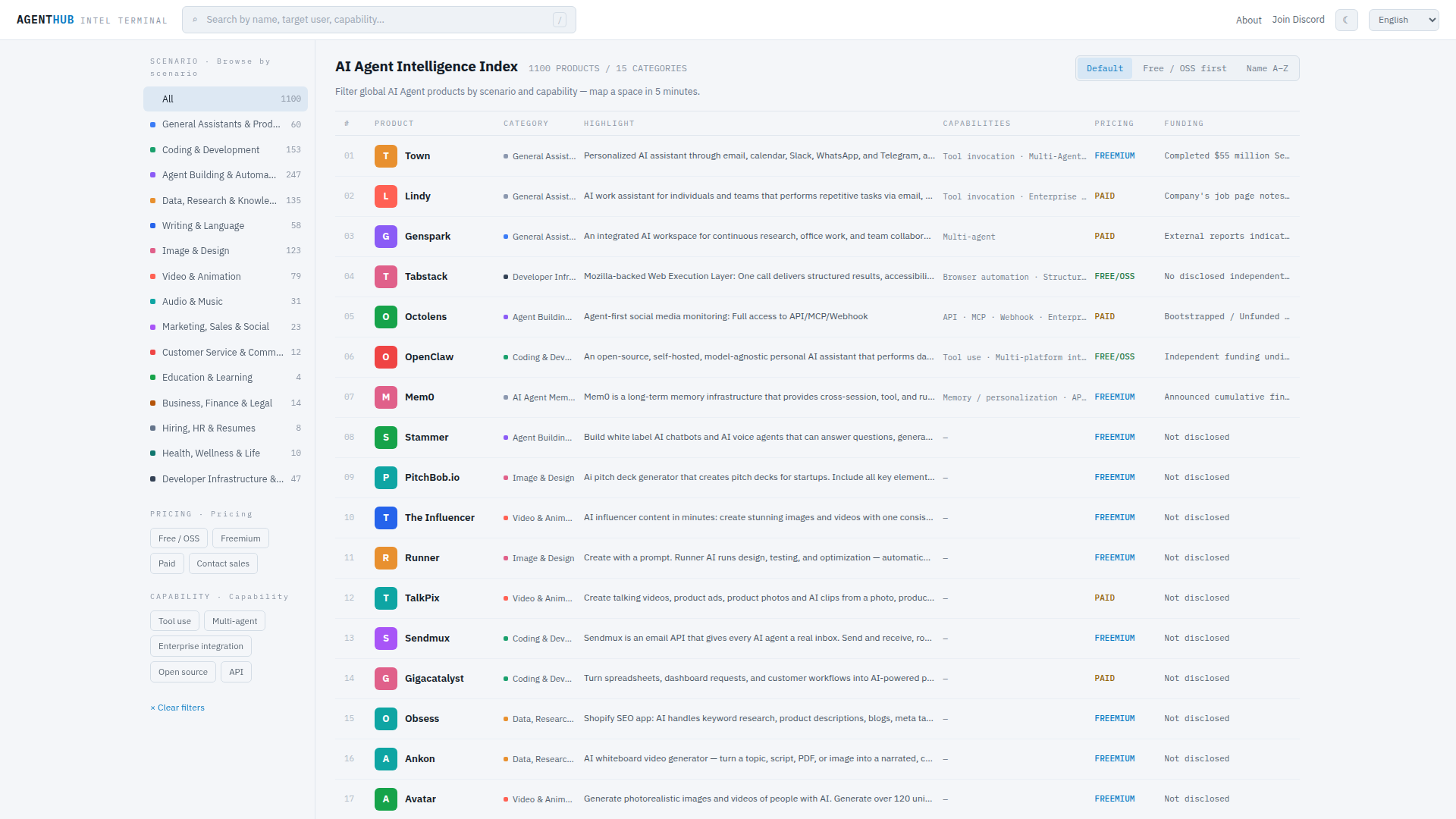The width and height of the screenshot is (1456, 819).
Task: Toggle the Free / OSS pricing filter
Action: pyautogui.click(x=179, y=538)
